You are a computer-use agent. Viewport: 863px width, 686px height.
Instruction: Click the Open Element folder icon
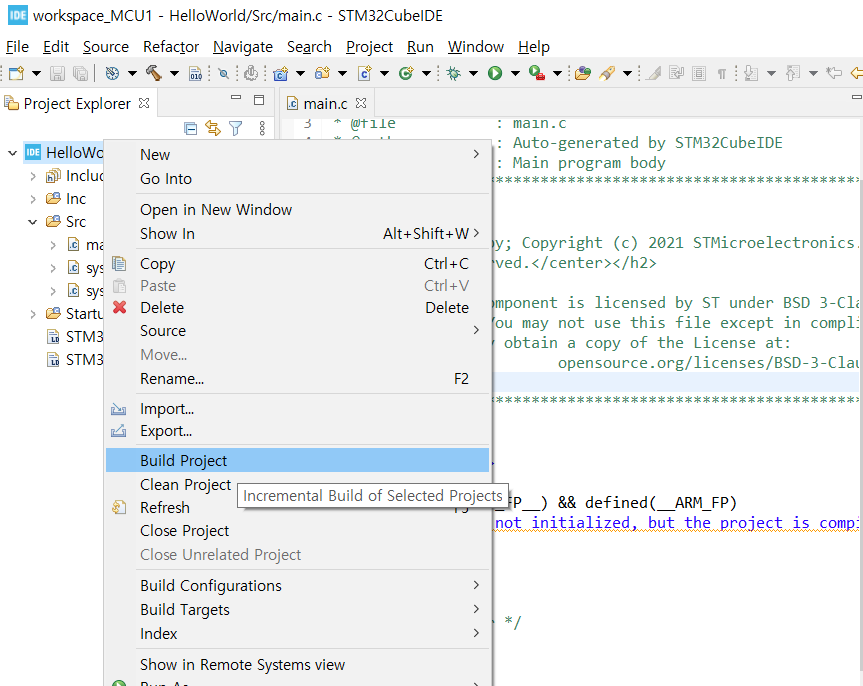tap(583, 73)
